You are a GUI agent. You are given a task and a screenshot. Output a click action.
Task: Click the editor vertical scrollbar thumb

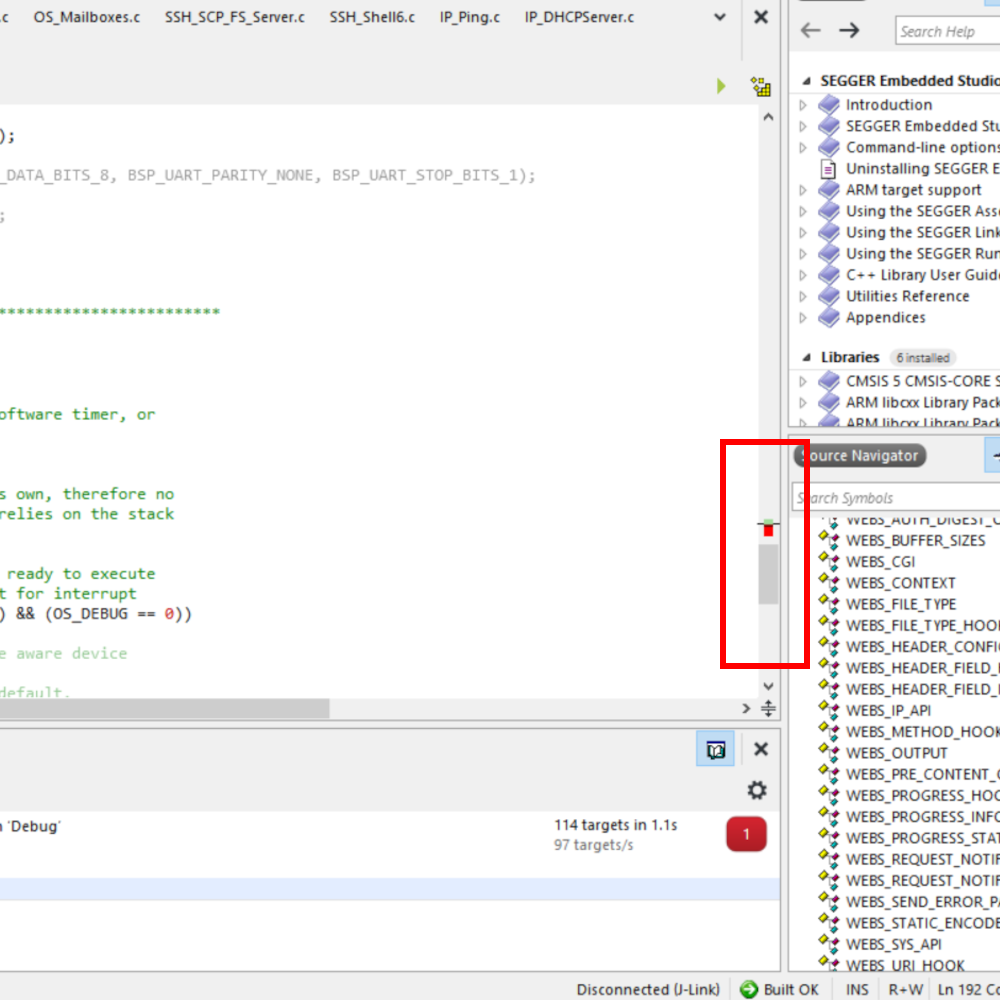click(x=767, y=574)
